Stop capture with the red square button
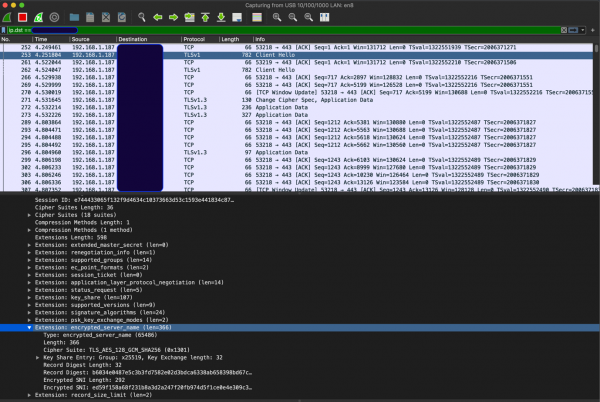This screenshot has height=402, width=600. [x=22, y=17]
